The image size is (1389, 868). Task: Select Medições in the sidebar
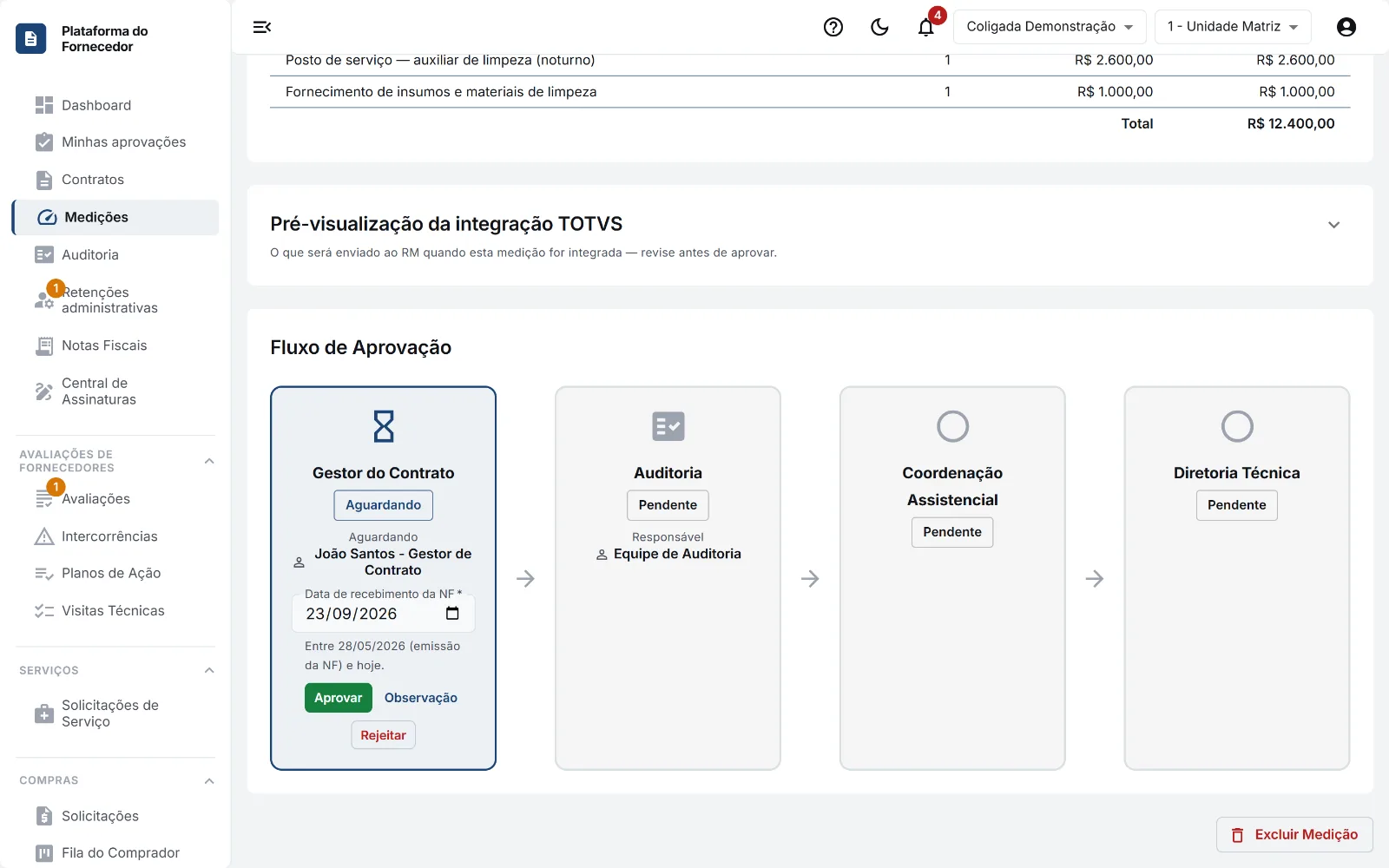pos(116,217)
